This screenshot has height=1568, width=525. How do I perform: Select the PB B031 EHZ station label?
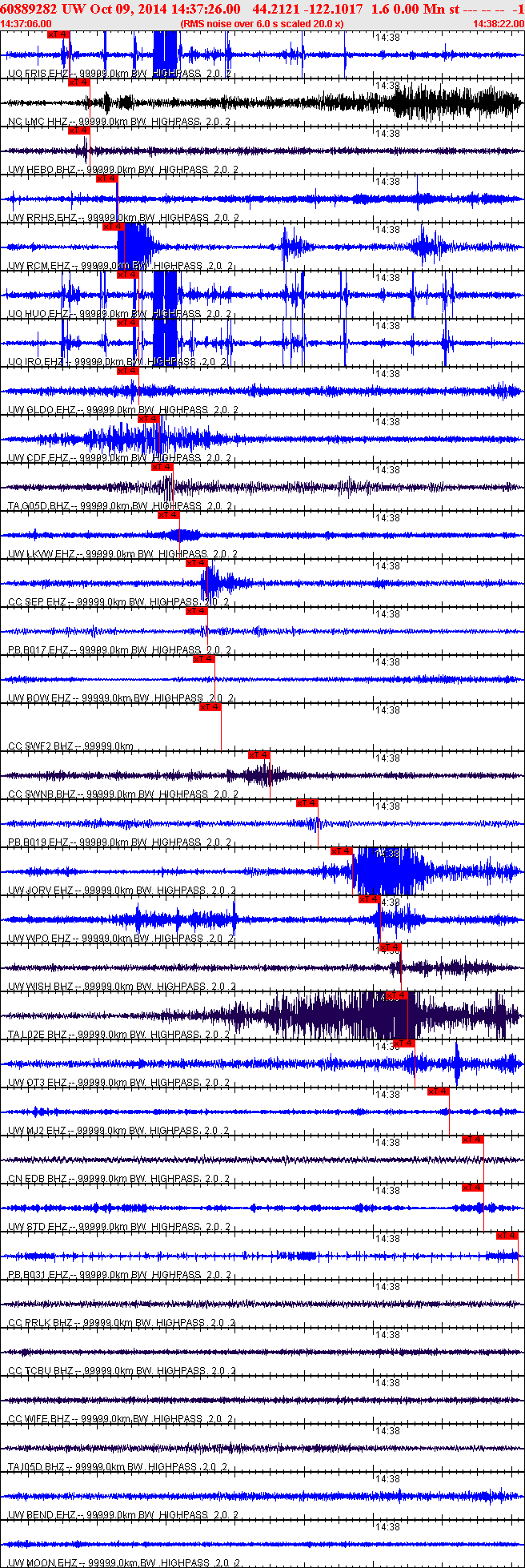120,1275
